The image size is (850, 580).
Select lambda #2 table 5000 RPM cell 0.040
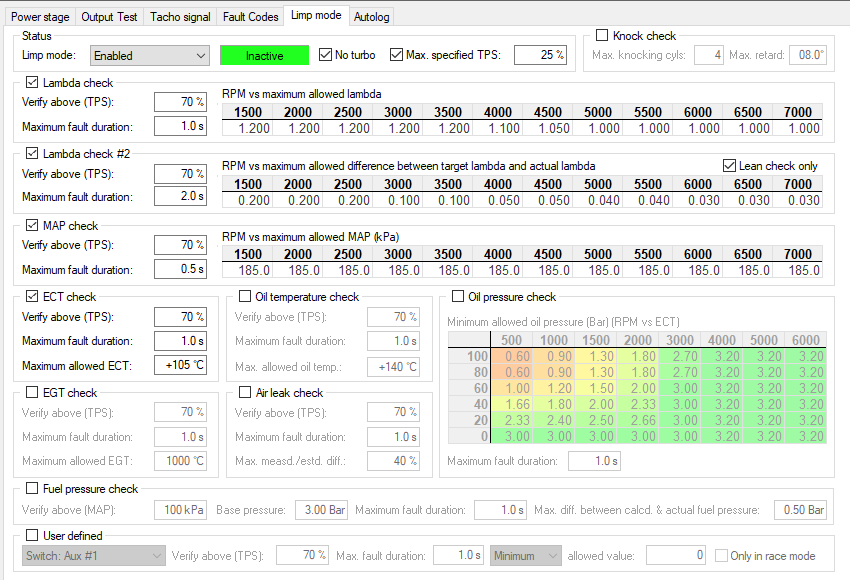(x=597, y=200)
